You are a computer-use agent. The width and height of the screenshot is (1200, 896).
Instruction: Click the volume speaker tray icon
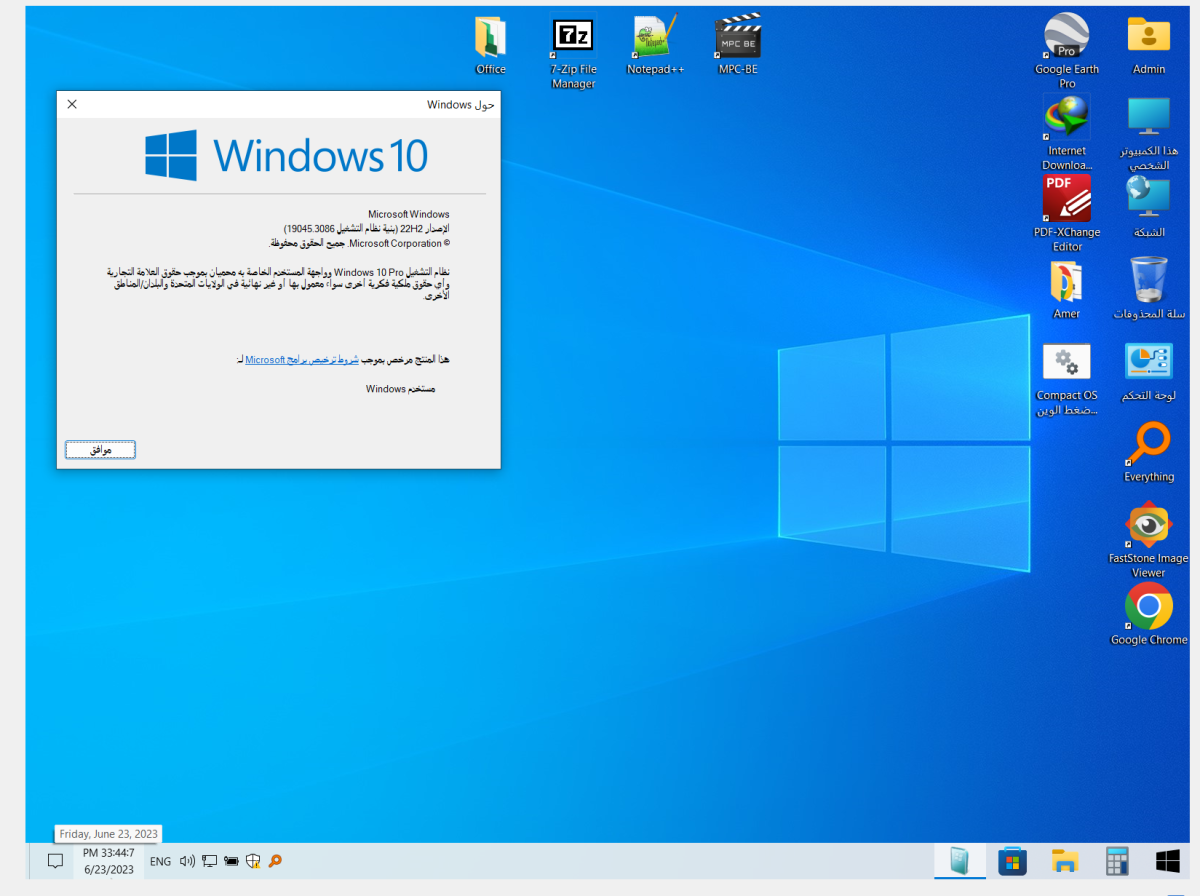pos(186,861)
